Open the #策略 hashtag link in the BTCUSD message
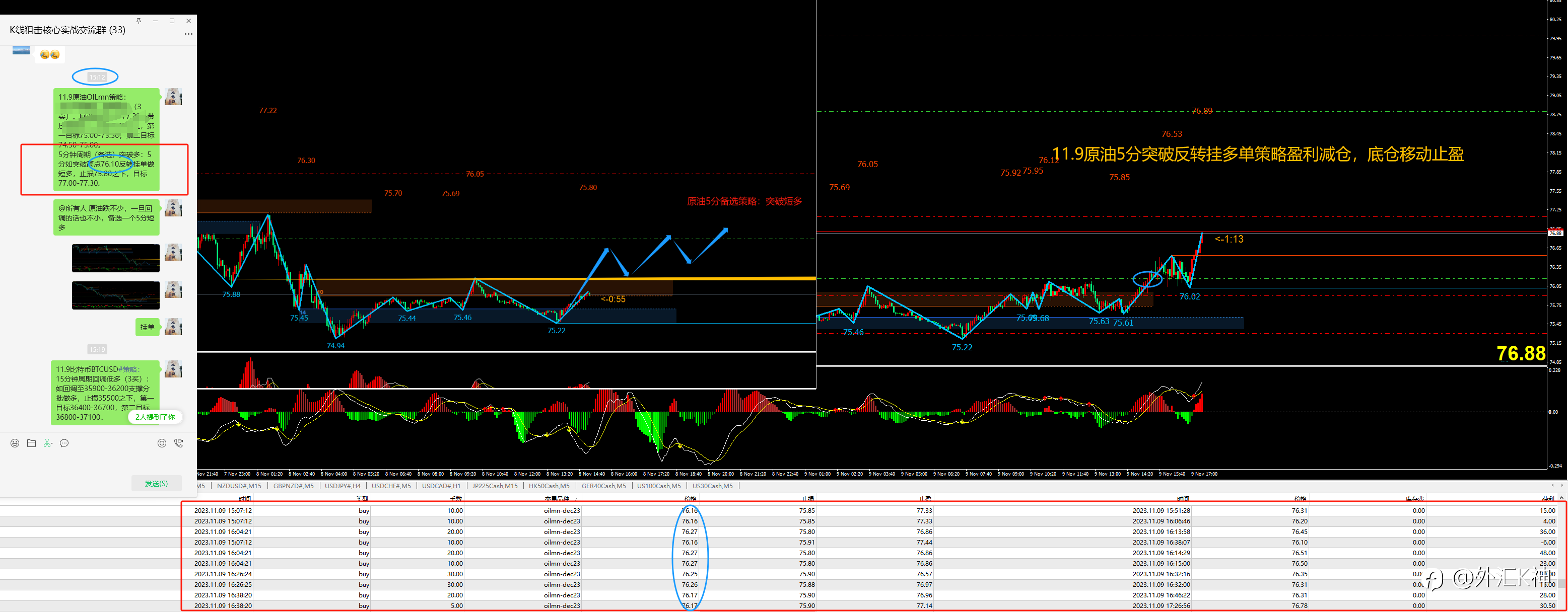 coord(128,369)
